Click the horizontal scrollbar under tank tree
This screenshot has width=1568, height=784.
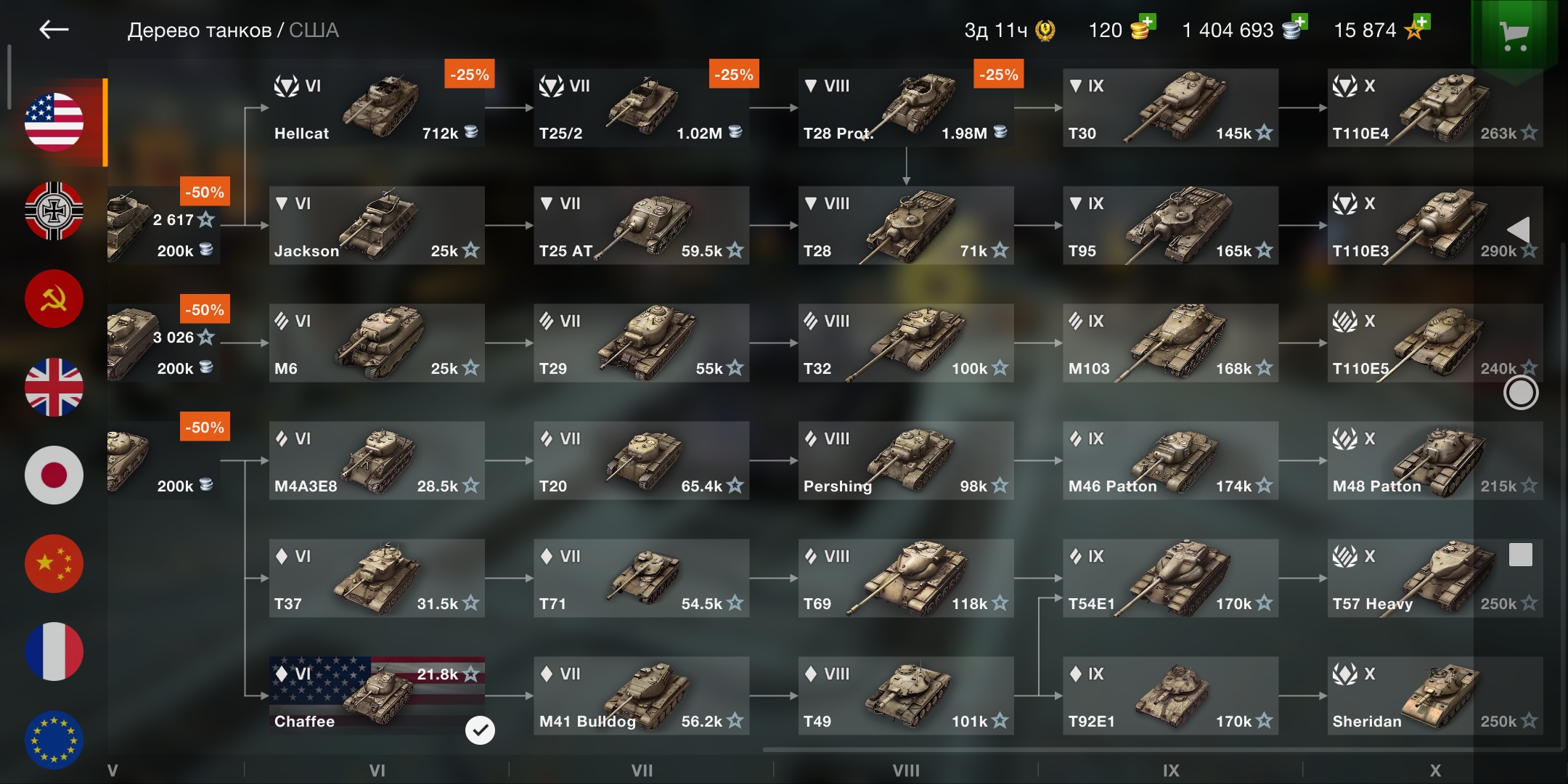[1161, 750]
